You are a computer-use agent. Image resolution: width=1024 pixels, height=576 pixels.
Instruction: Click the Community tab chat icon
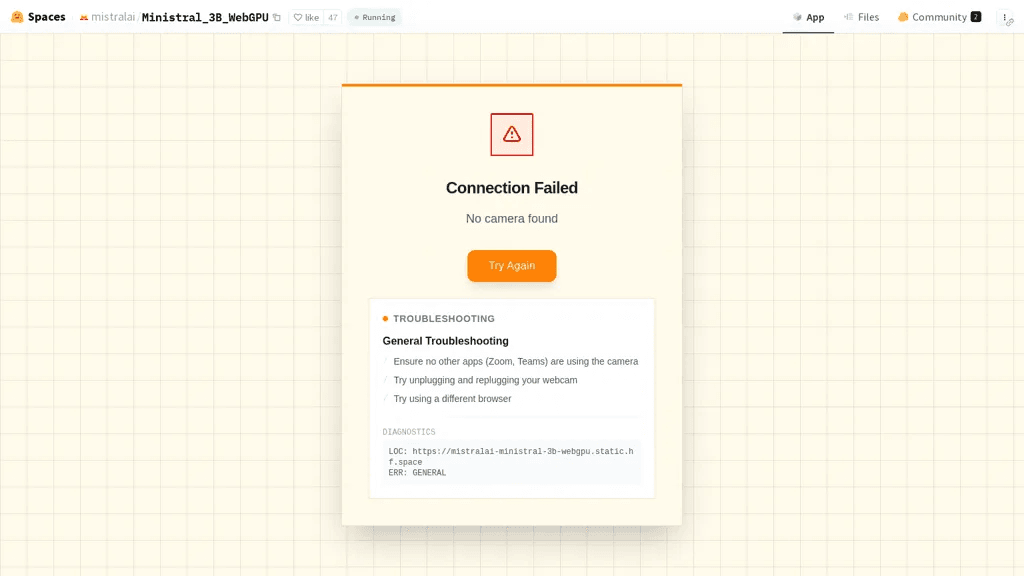click(x=903, y=17)
